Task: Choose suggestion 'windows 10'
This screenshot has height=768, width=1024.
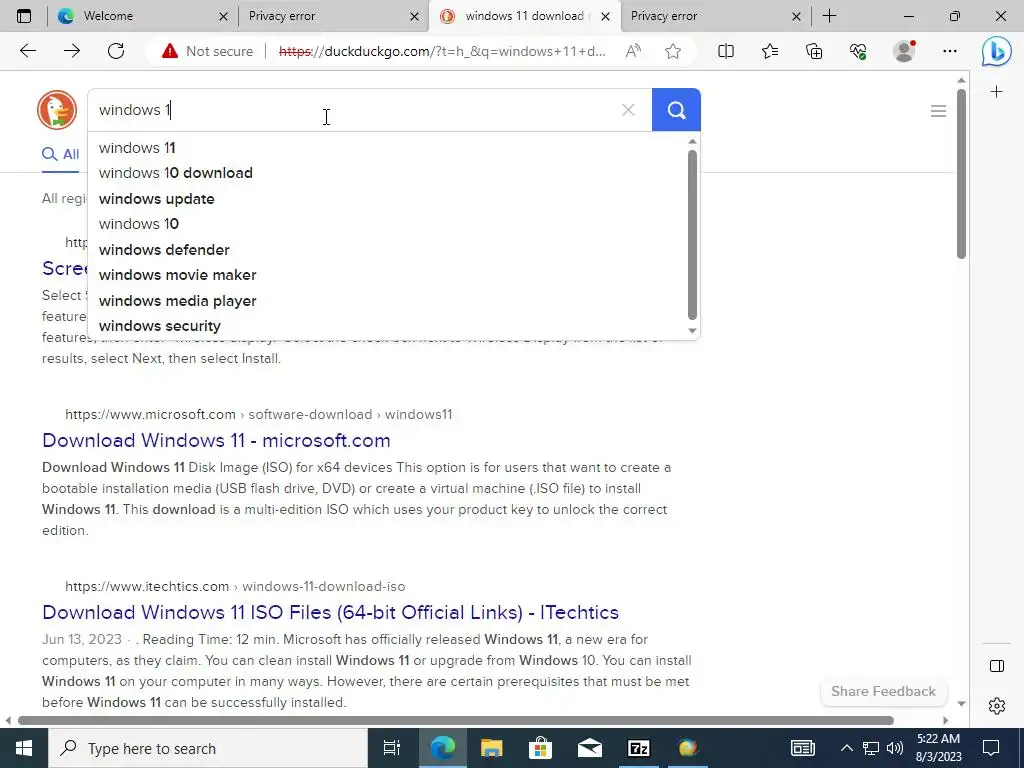Action: click(389, 224)
